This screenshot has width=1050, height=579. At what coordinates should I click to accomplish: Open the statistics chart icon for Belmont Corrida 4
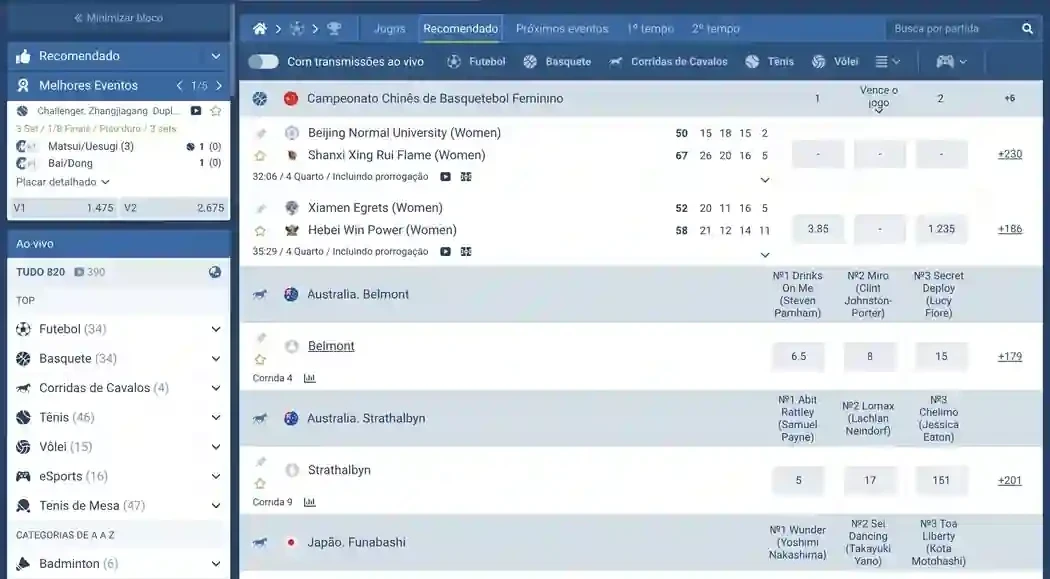coord(309,378)
